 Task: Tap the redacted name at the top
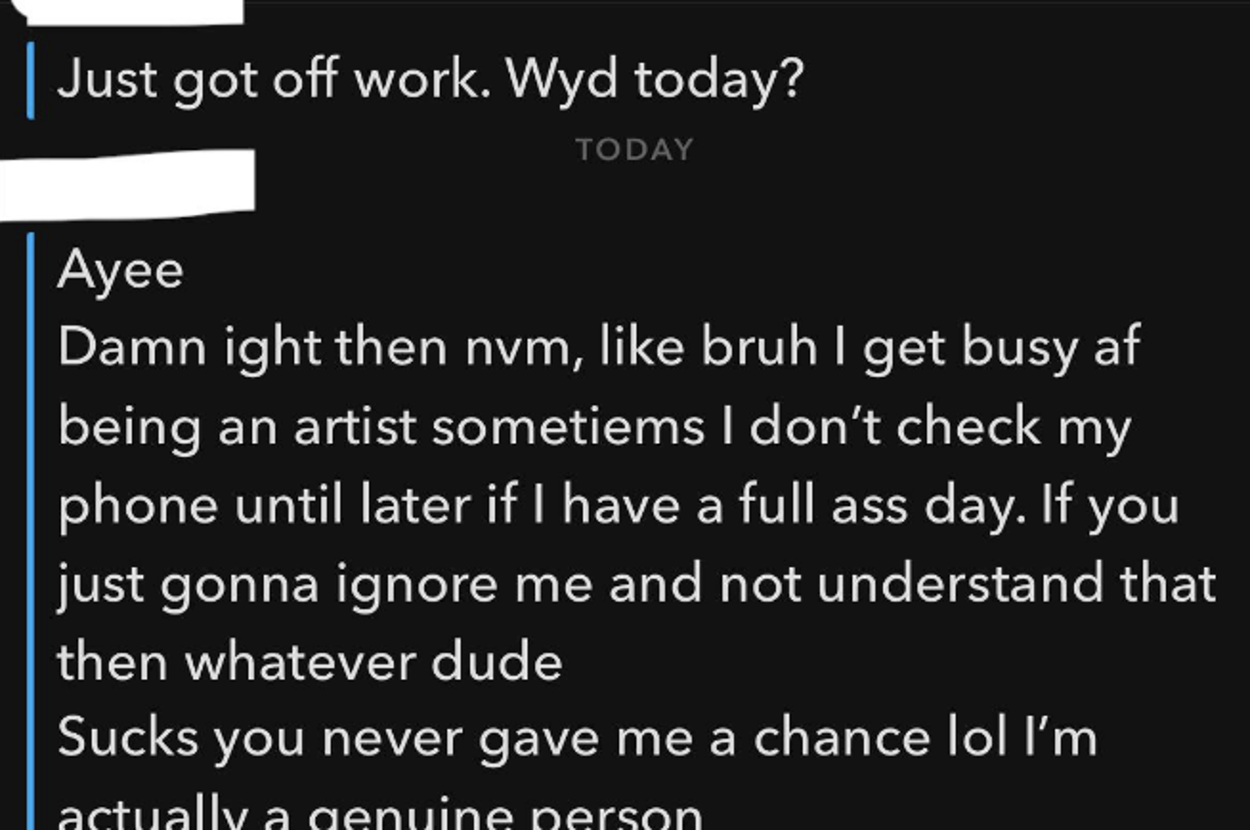[132, 11]
